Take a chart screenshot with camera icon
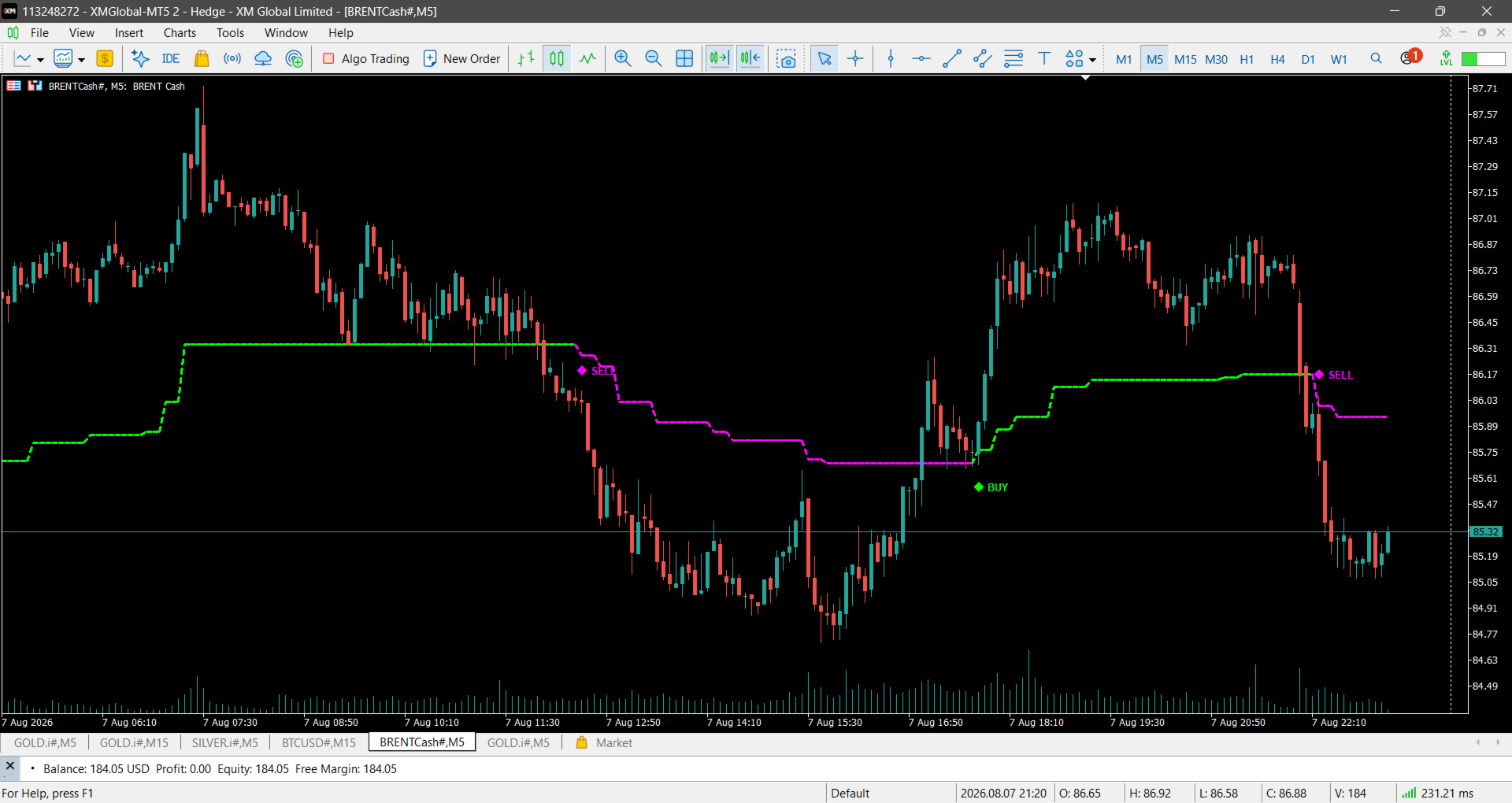 tap(786, 59)
